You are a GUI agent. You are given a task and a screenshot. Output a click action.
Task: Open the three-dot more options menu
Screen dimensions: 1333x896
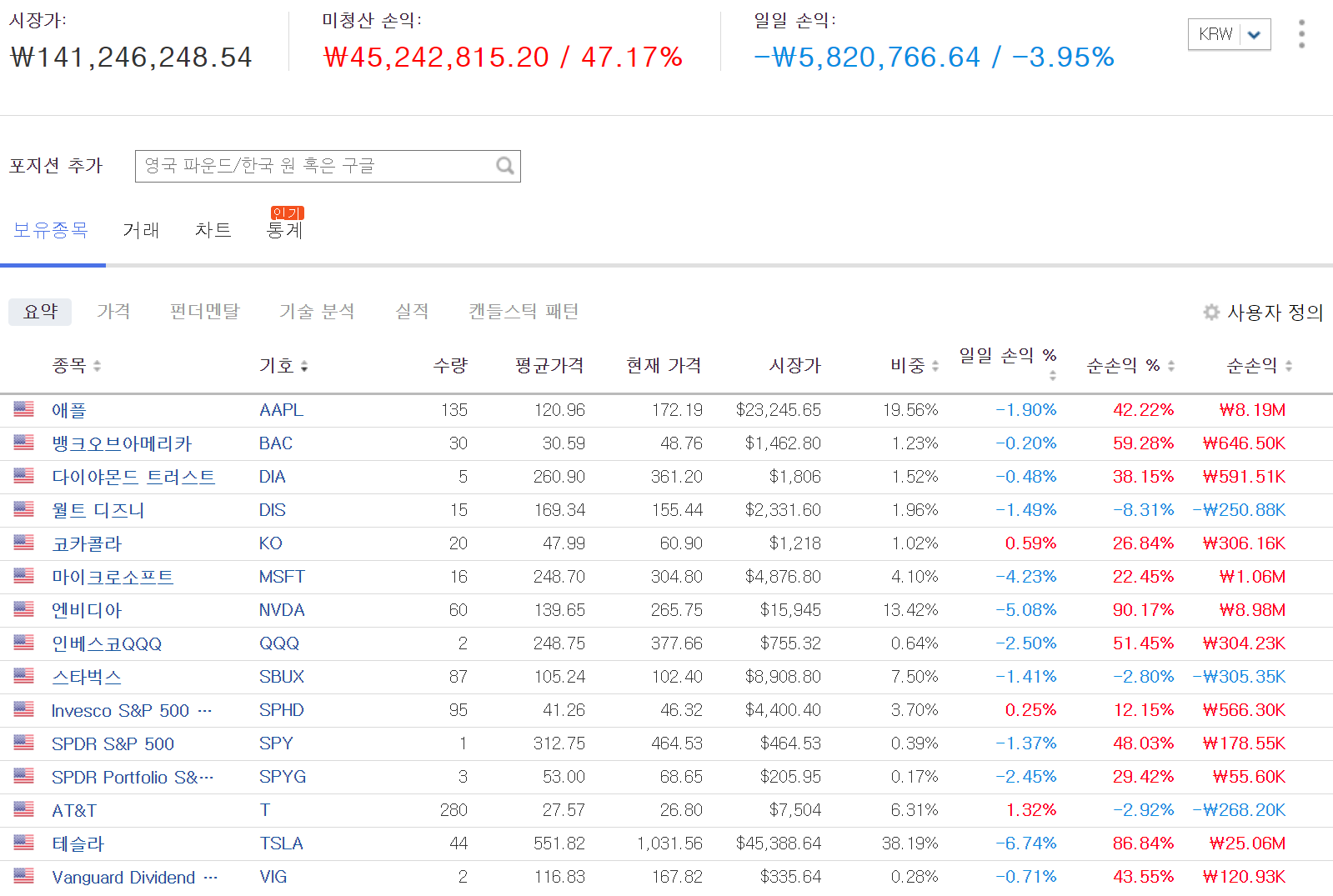(x=1301, y=34)
